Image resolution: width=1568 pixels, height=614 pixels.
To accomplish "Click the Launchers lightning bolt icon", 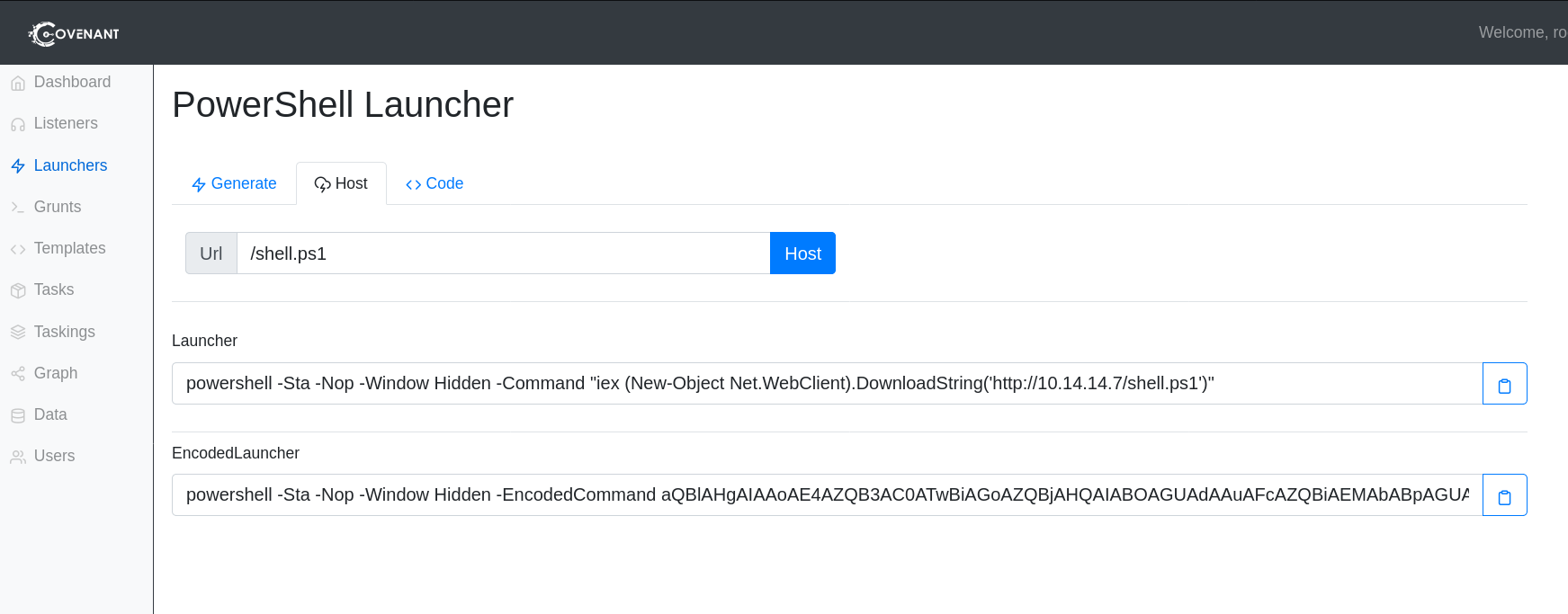I will (18, 166).
